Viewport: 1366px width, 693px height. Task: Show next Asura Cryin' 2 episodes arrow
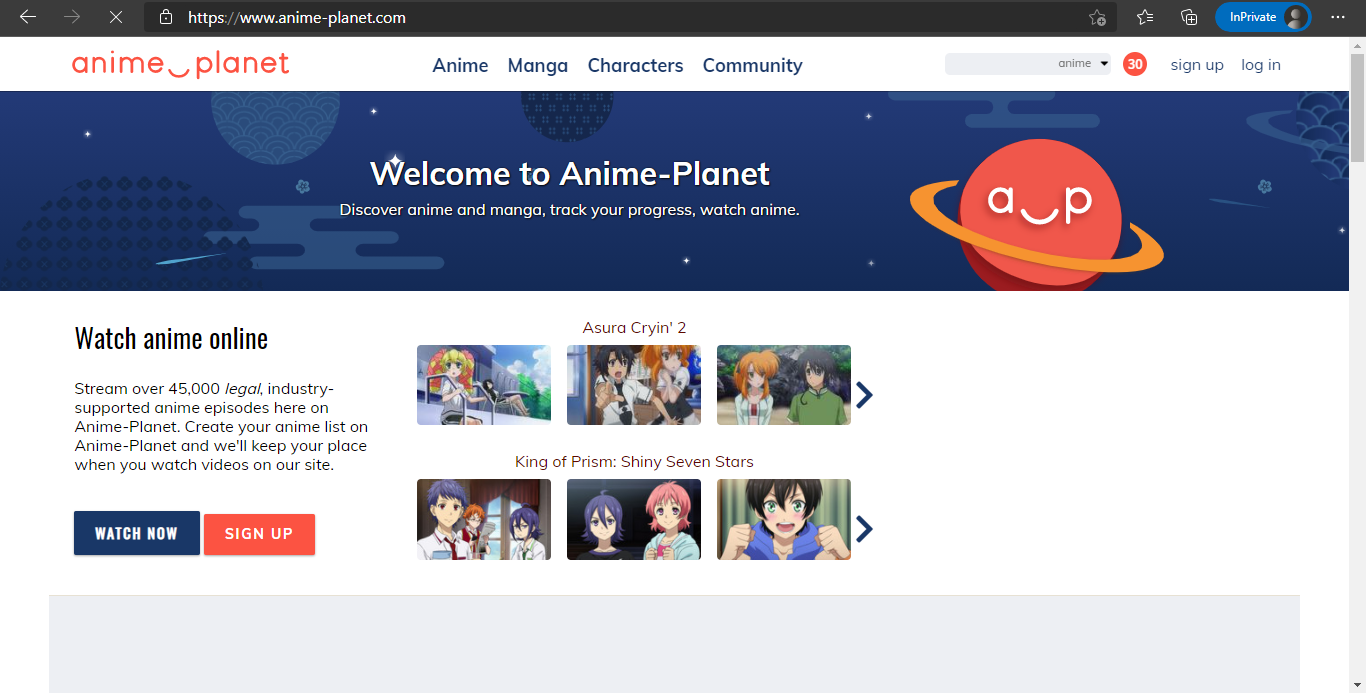tap(864, 395)
